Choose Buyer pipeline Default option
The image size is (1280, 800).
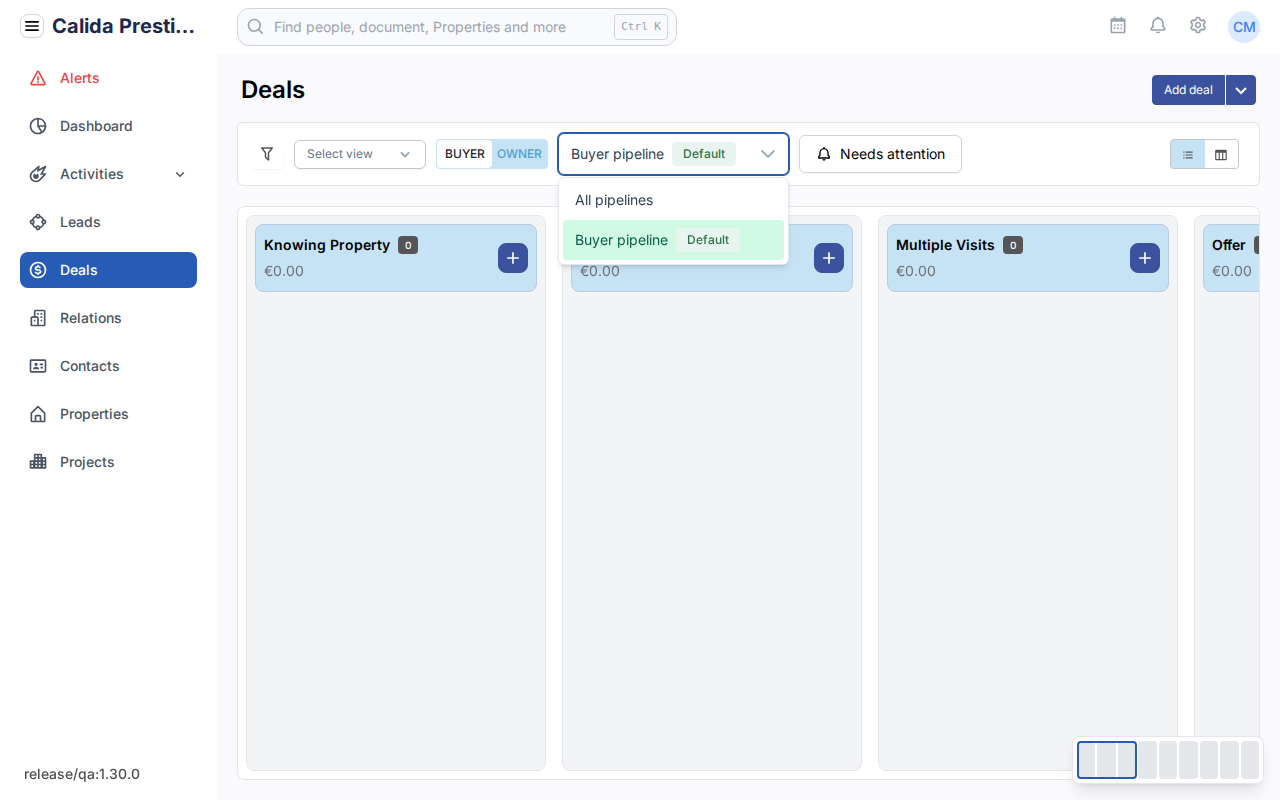[674, 240]
